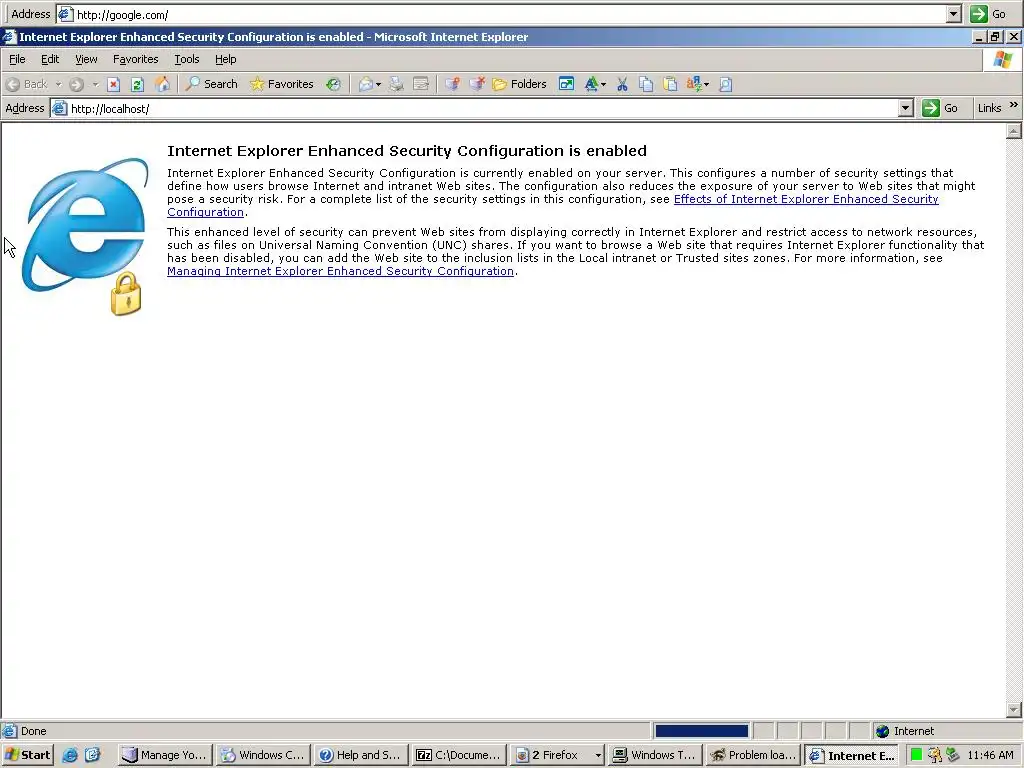Click the page scrollbar down arrow

coord(1014,709)
